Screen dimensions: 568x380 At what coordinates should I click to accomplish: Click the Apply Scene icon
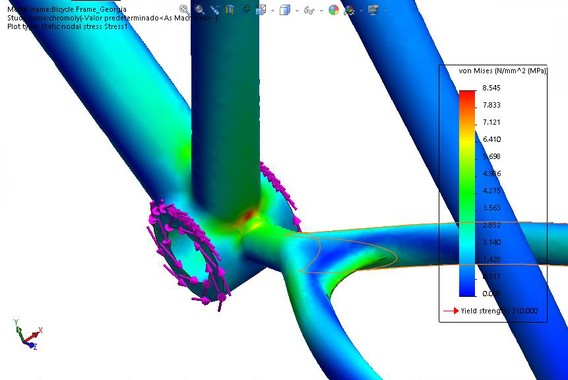tap(349, 10)
